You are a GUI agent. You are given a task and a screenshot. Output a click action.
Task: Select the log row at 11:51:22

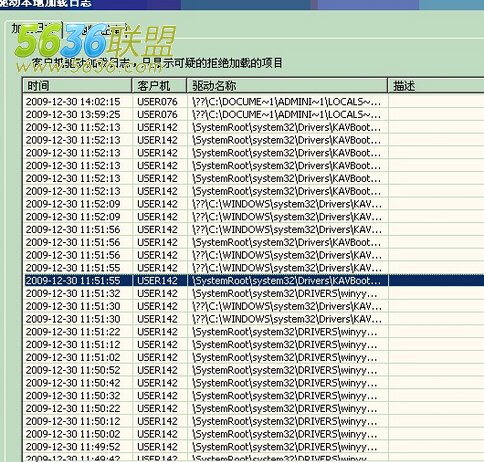click(254, 332)
